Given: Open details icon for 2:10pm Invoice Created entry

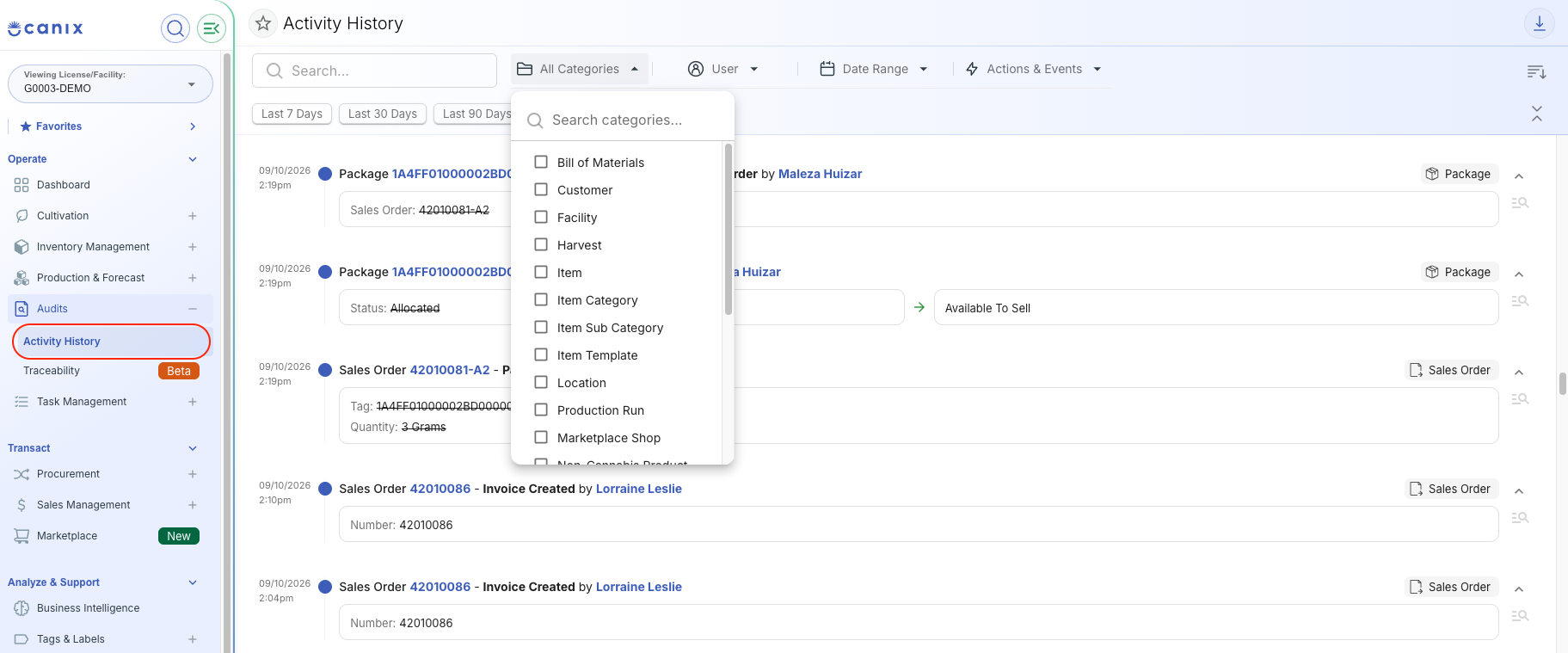Looking at the screenshot, I should click(1520, 518).
